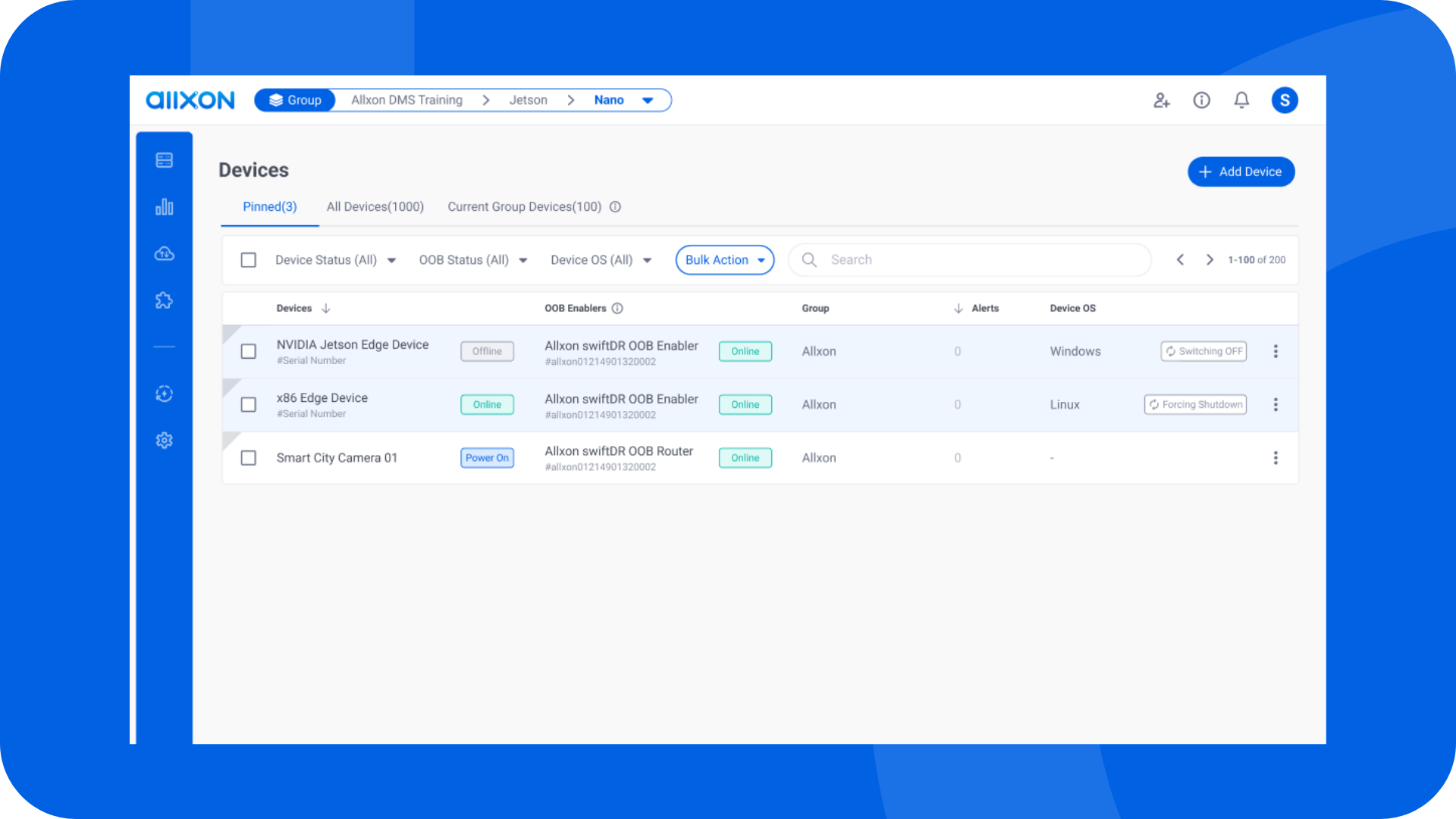Click the Group layers button in breadcrumb
The width and height of the screenshot is (1456, 819).
pyautogui.click(x=295, y=100)
